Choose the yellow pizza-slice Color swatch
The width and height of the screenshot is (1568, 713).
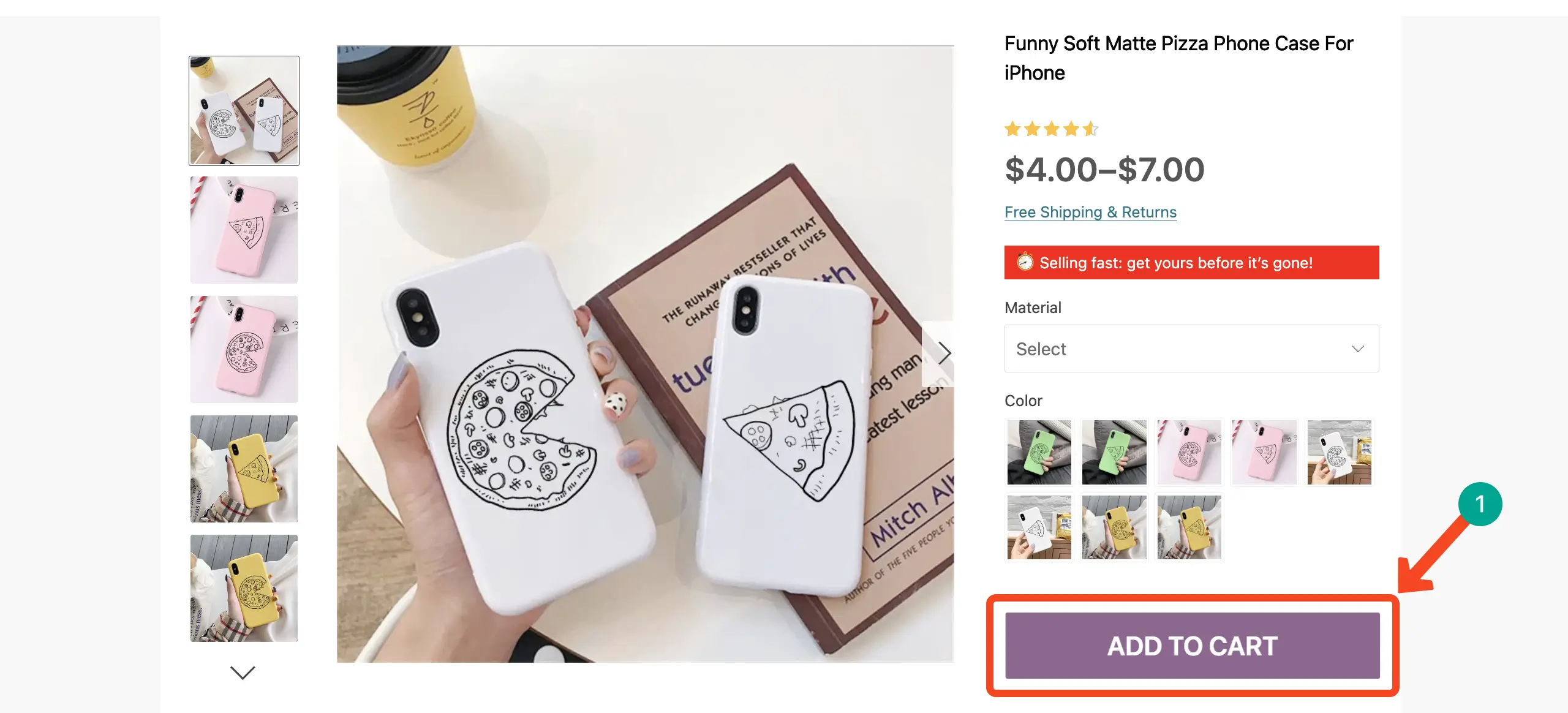1189,527
